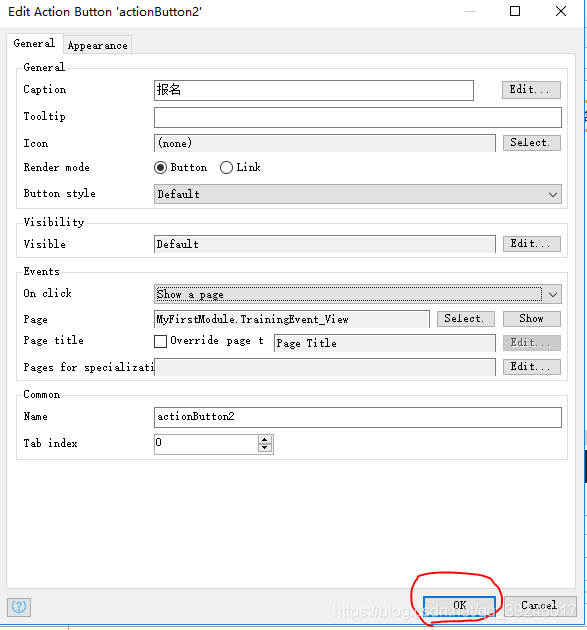The image size is (587, 630).
Task: Click Show button next to Page
Action: tap(531, 319)
